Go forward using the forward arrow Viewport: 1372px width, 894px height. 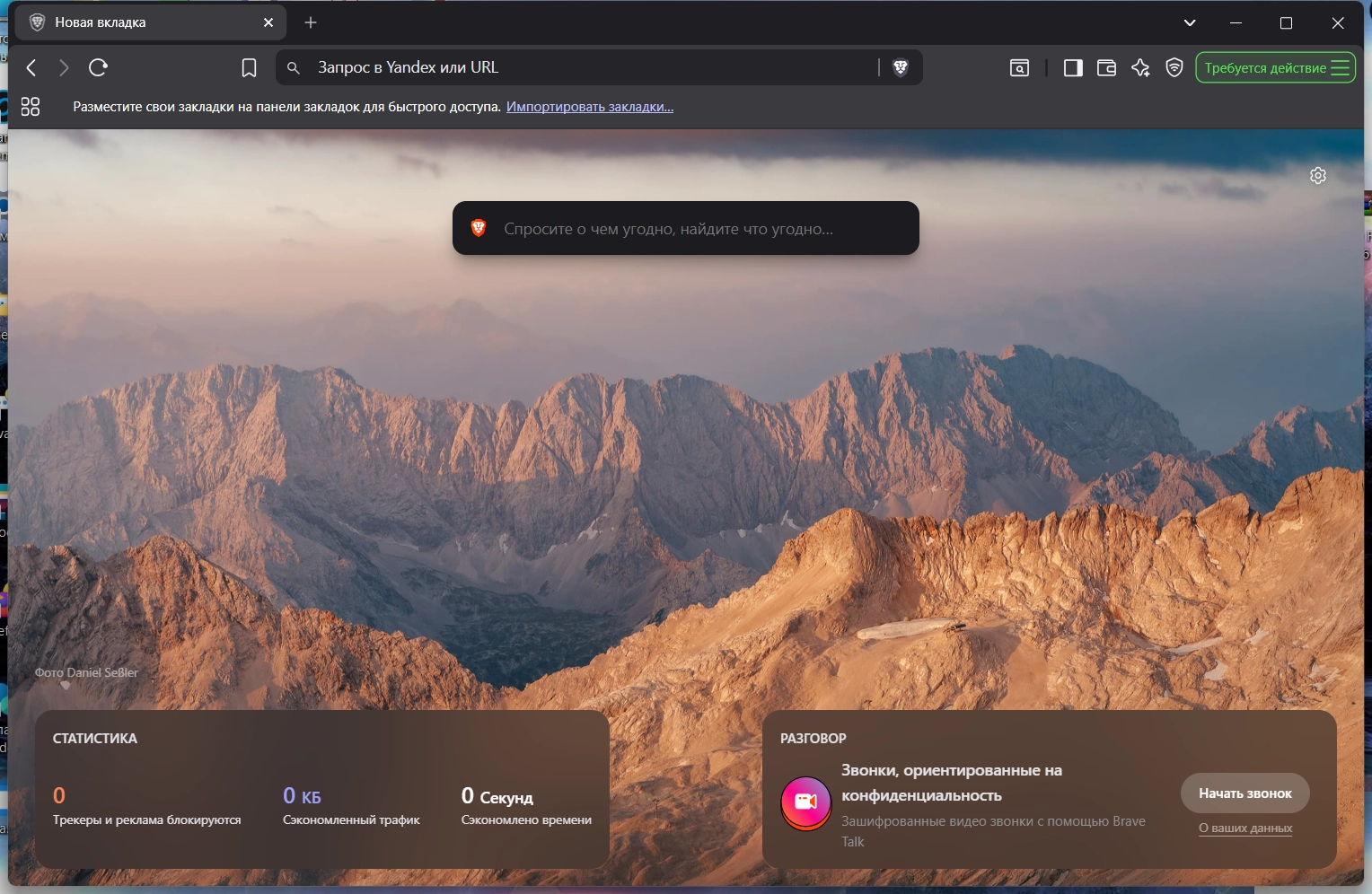[64, 67]
